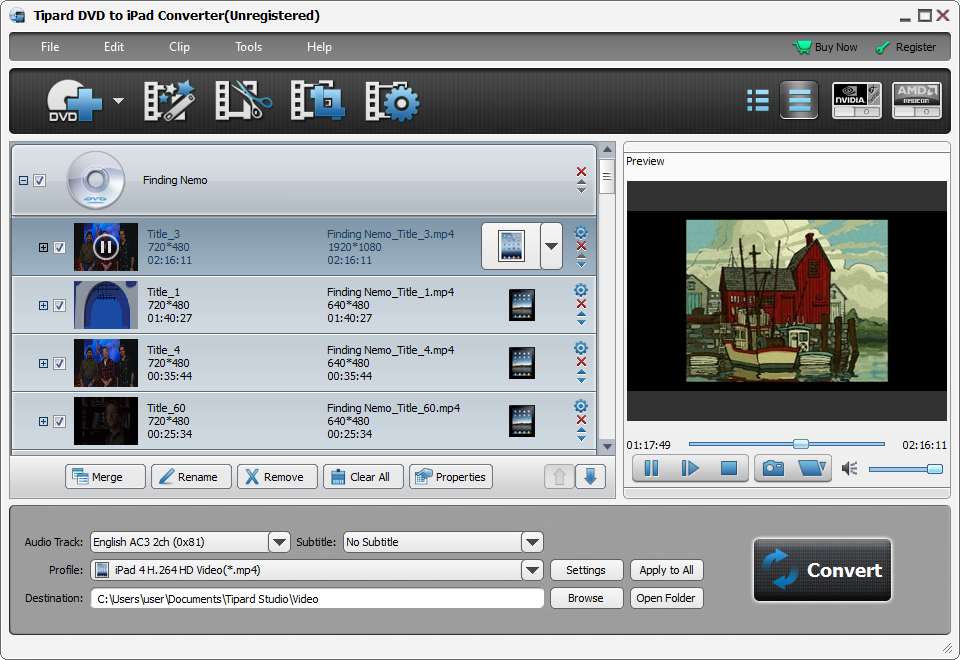The image size is (960, 660).
Task: Click the Register link
Action: 906,47
